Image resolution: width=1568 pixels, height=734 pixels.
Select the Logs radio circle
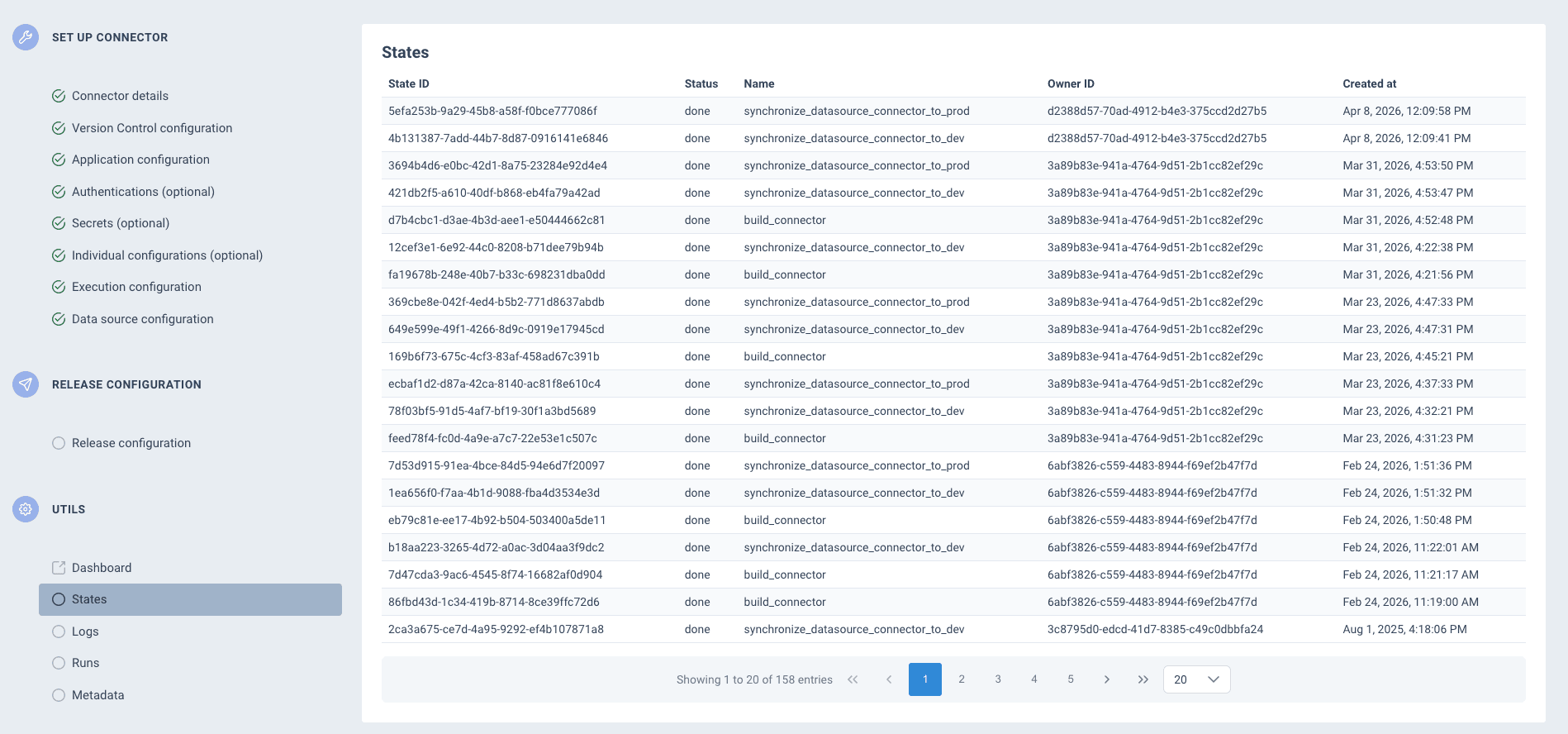[59, 632]
